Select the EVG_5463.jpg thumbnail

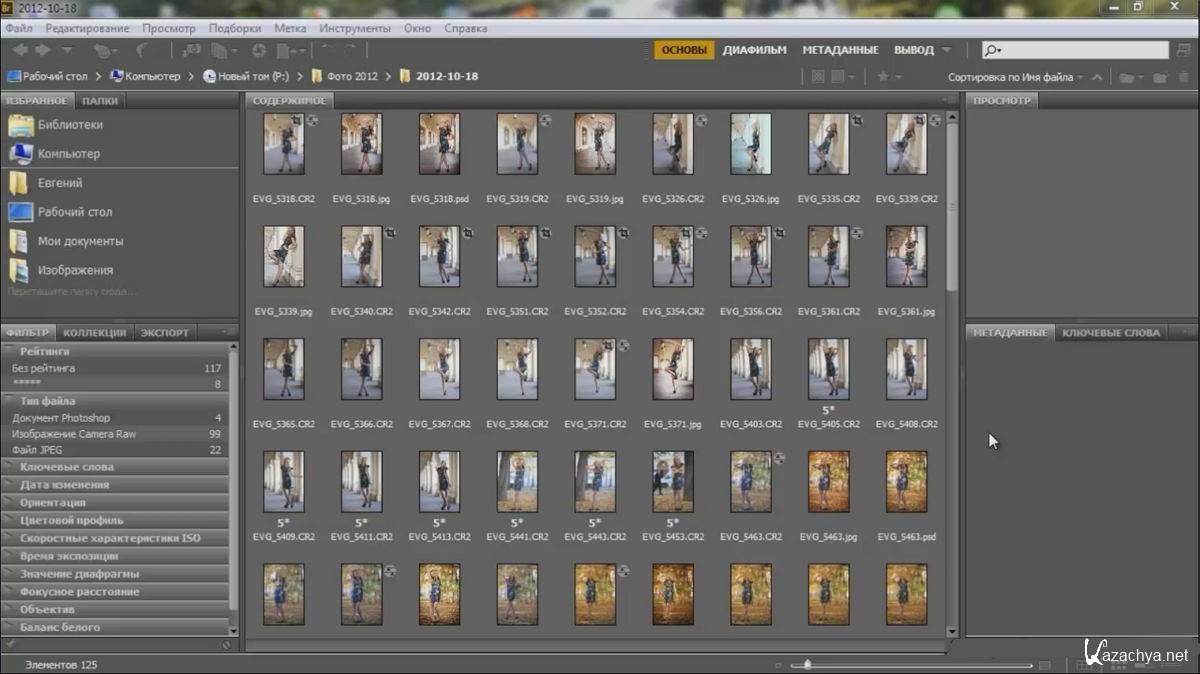[x=828, y=481]
